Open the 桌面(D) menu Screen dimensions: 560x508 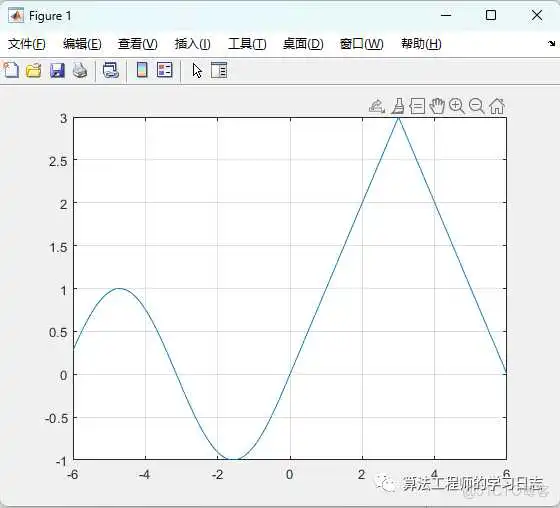pos(303,44)
